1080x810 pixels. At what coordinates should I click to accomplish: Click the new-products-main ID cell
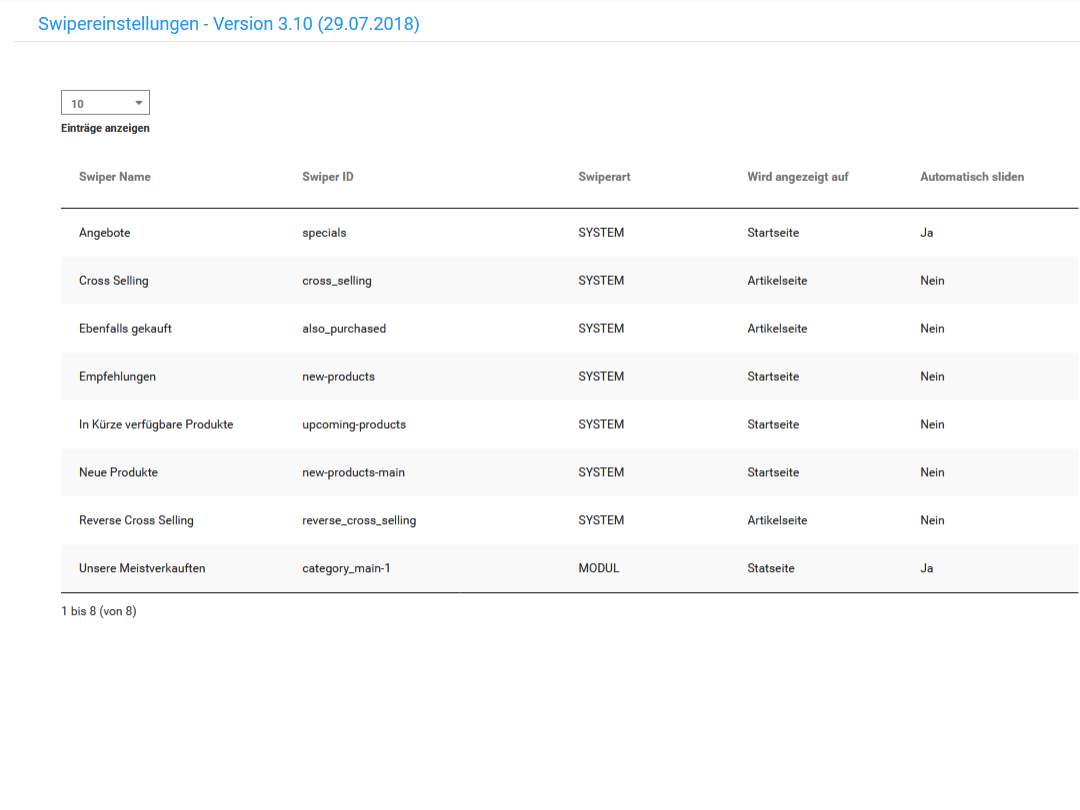click(353, 473)
